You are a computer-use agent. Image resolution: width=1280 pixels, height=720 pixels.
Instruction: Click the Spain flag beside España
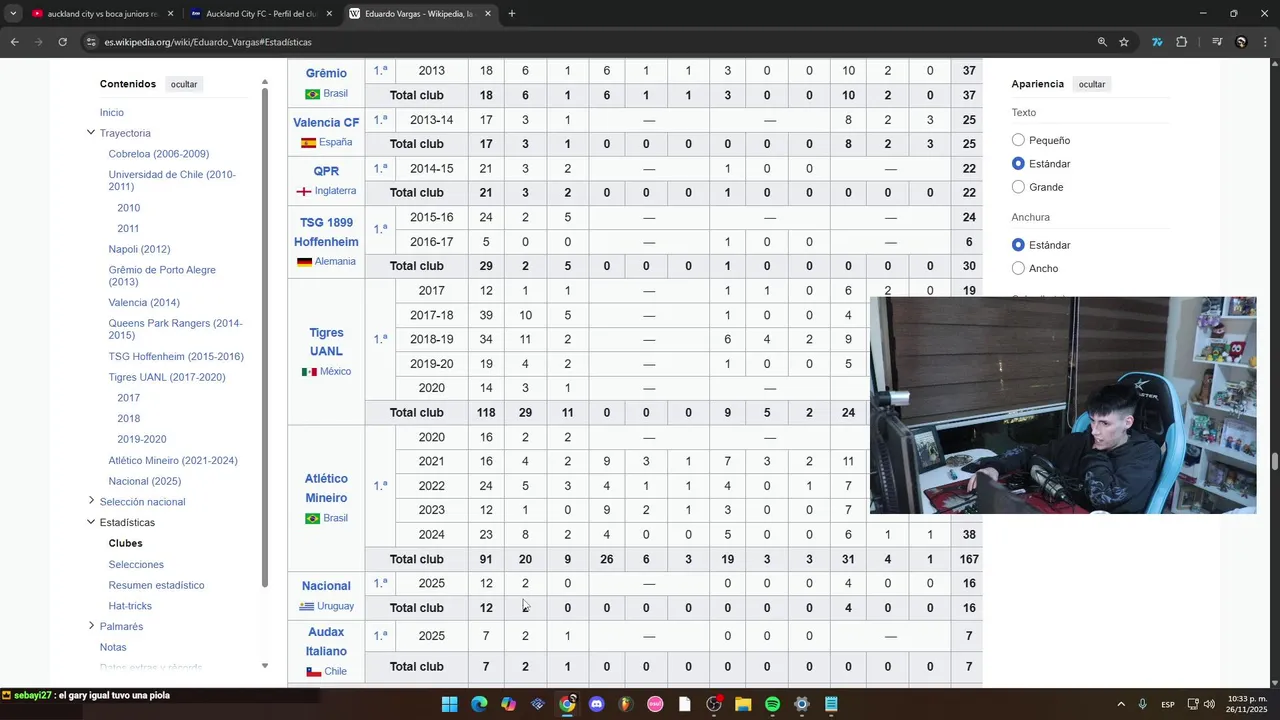coord(308,143)
